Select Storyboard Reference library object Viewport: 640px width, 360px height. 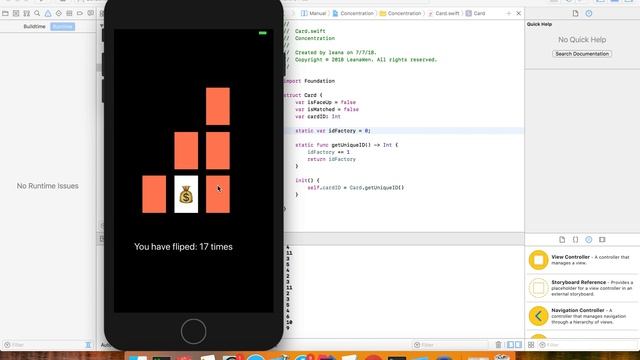click(582, 288)
